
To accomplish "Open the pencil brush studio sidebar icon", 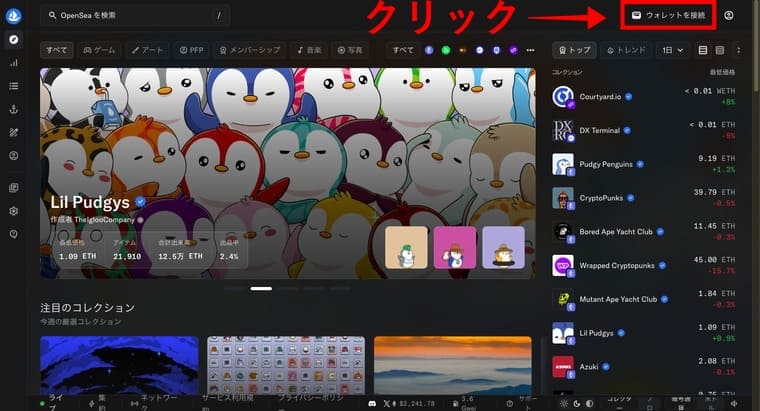I will pyautogui.click(x=14, y=132).
